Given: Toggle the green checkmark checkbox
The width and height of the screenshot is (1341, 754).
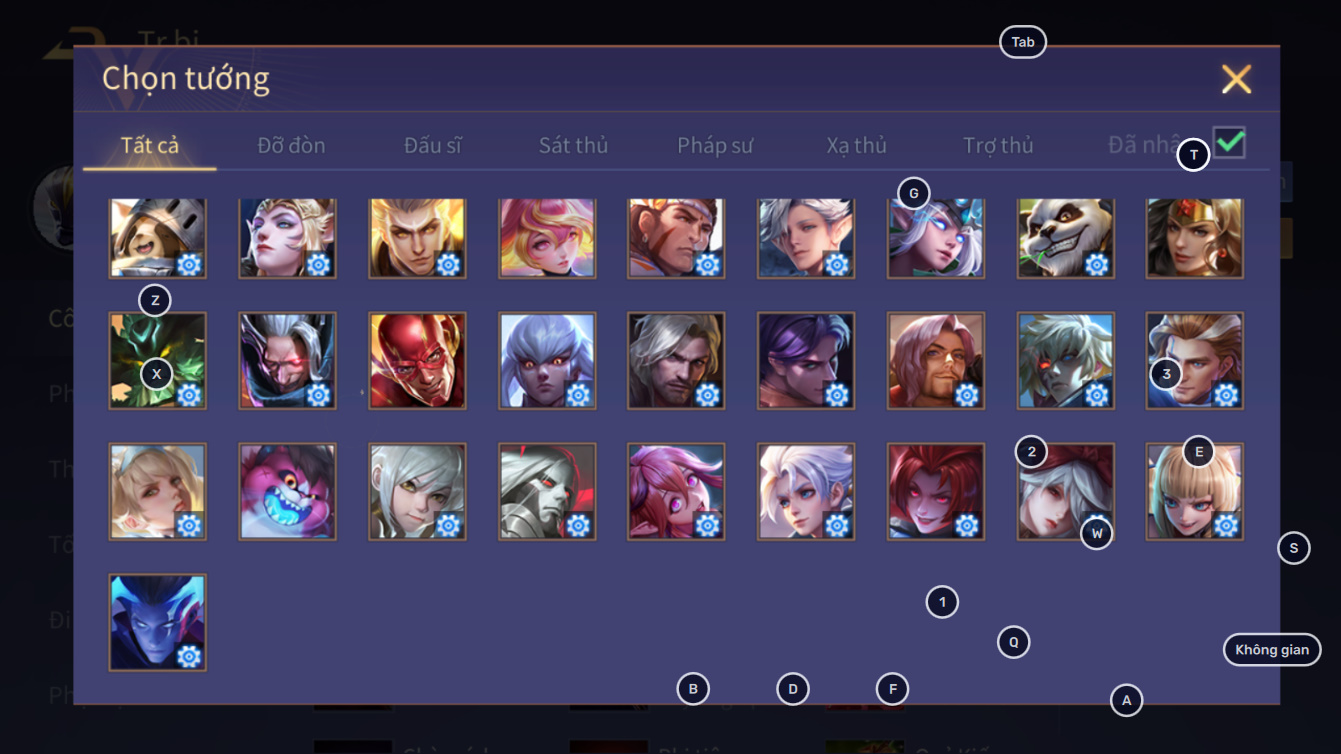Looking at the screenshot, I should coord(1230,143).
